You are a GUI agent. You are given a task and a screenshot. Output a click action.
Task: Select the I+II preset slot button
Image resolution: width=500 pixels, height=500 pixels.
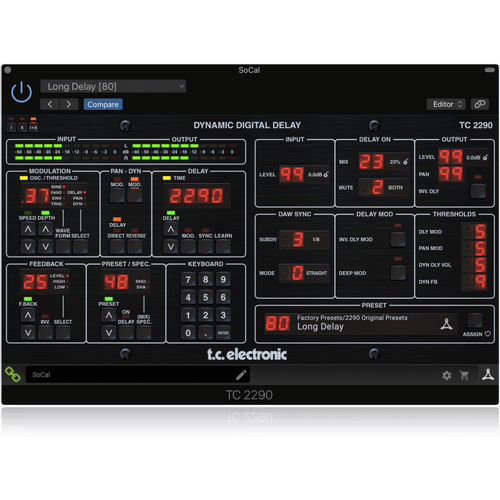pyautogui.click(x=33, y=127)
